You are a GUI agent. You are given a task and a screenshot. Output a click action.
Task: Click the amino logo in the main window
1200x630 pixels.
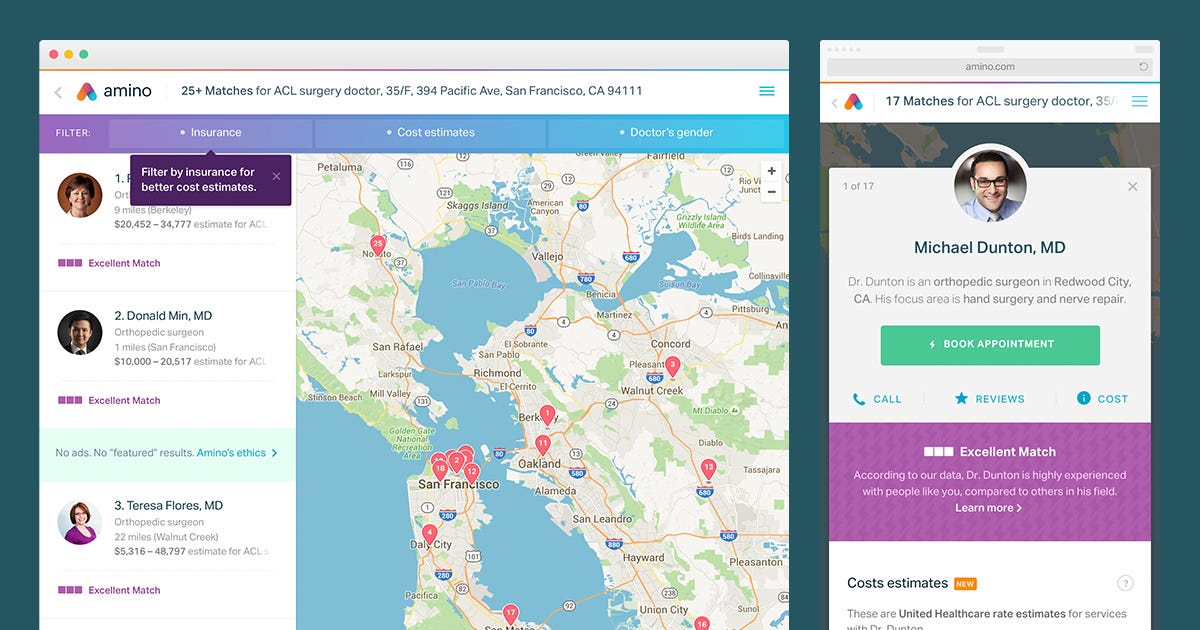point(114,91)
